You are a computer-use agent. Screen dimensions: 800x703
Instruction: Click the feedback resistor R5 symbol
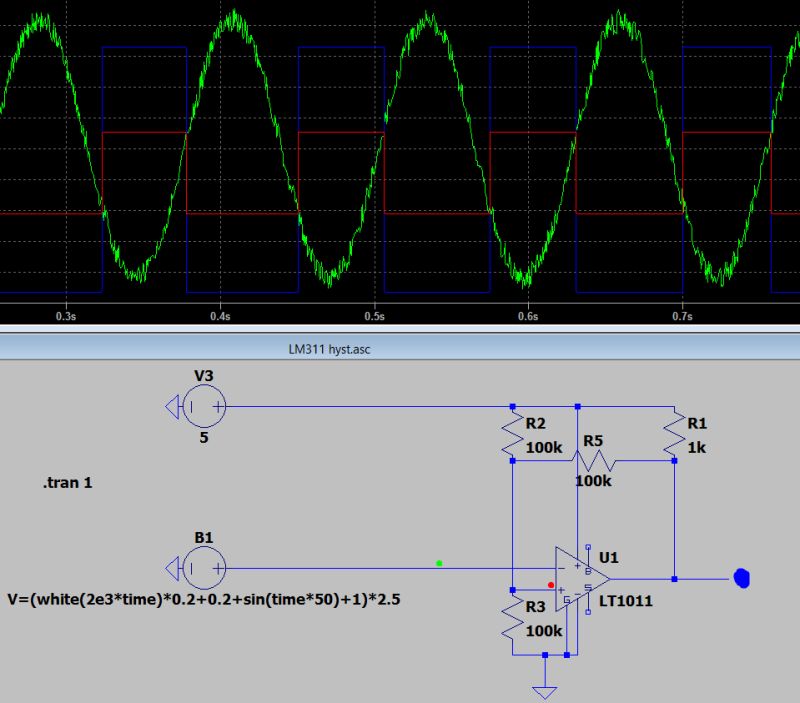coord(595,462)
